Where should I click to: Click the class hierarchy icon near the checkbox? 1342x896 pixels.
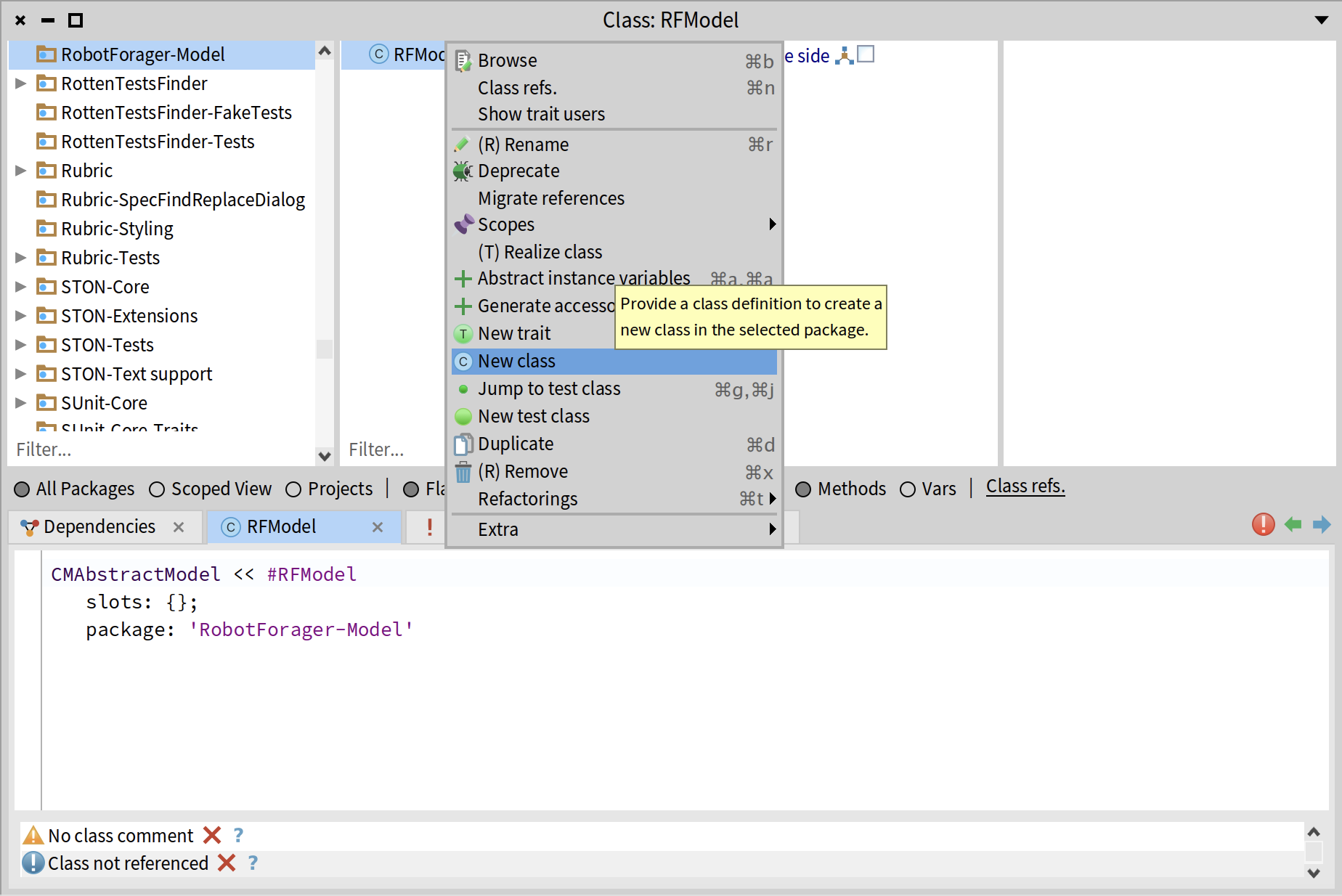[x=844, y=55]
